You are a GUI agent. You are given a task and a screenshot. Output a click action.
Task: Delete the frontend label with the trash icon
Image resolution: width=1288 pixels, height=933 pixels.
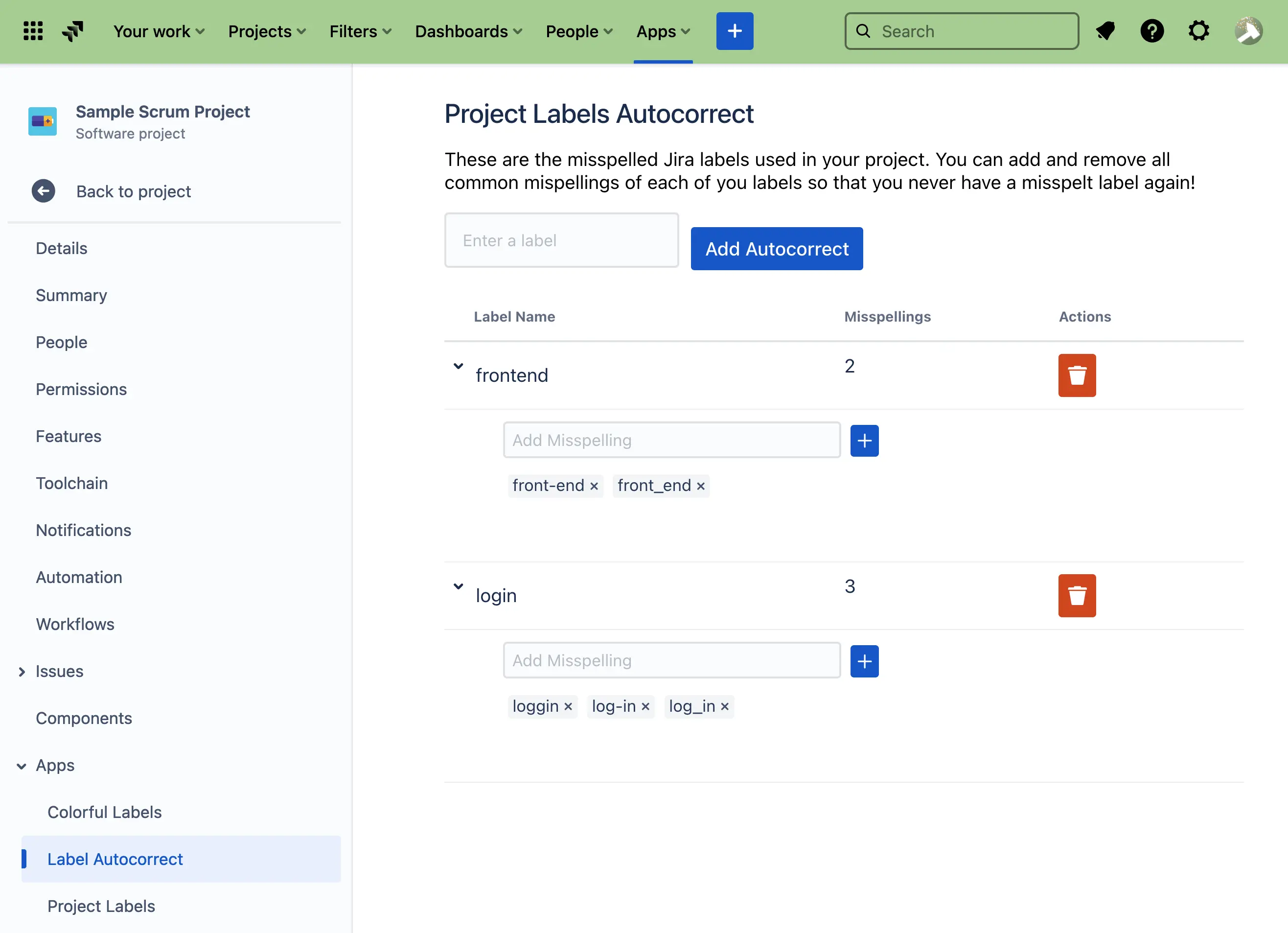pyautogui.click(x=1077, y=375)
